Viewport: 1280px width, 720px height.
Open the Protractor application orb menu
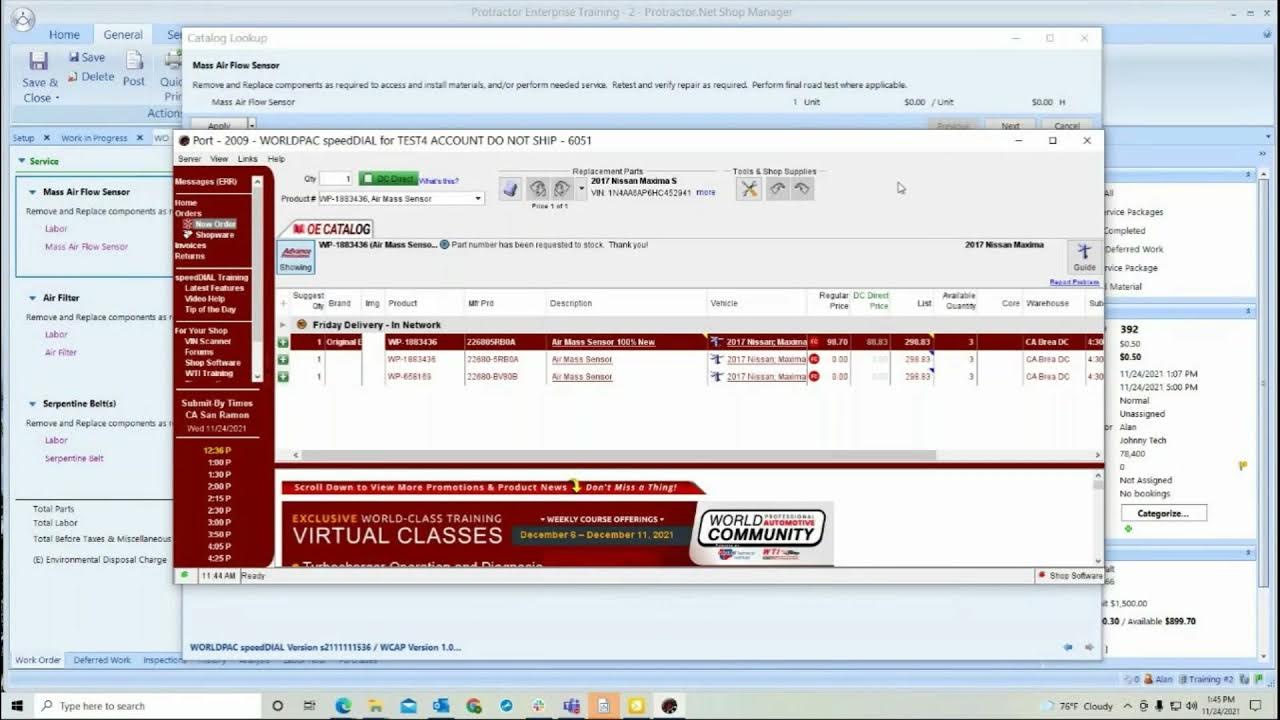coord(20,18)
